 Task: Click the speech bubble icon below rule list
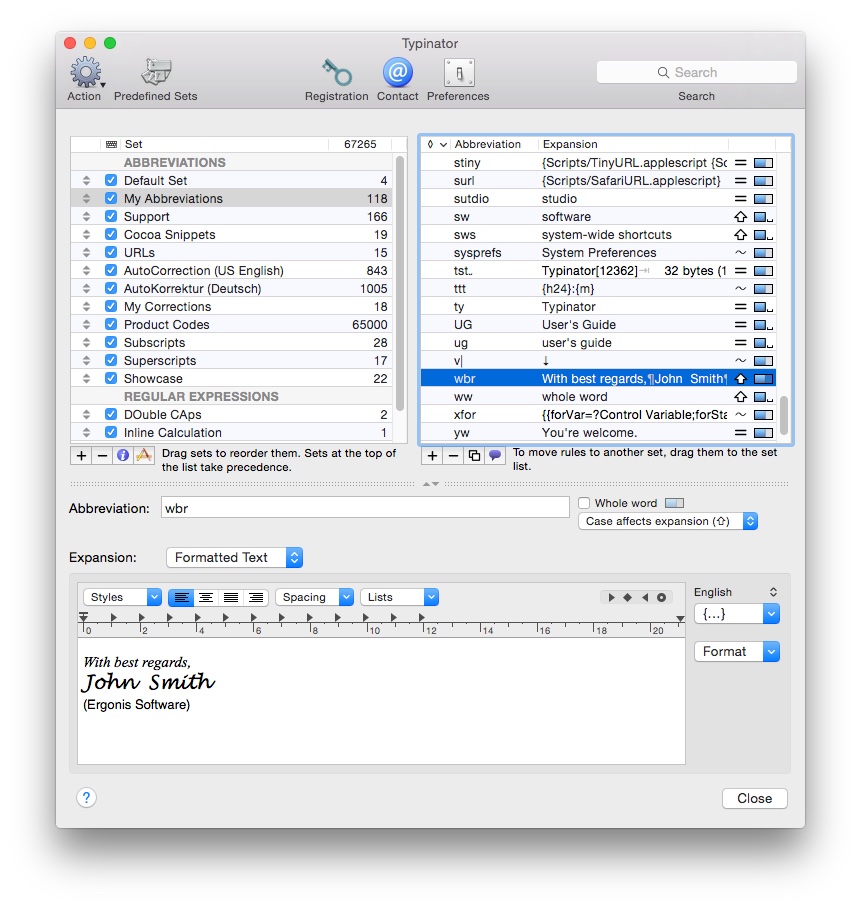click(495, 455)
